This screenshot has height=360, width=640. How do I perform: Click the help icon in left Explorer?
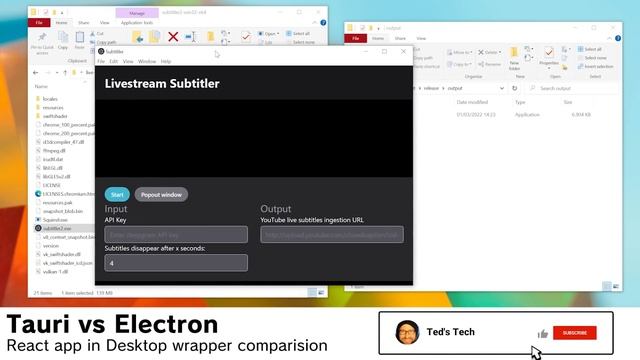pyautogui.click(x=323, y=23)
